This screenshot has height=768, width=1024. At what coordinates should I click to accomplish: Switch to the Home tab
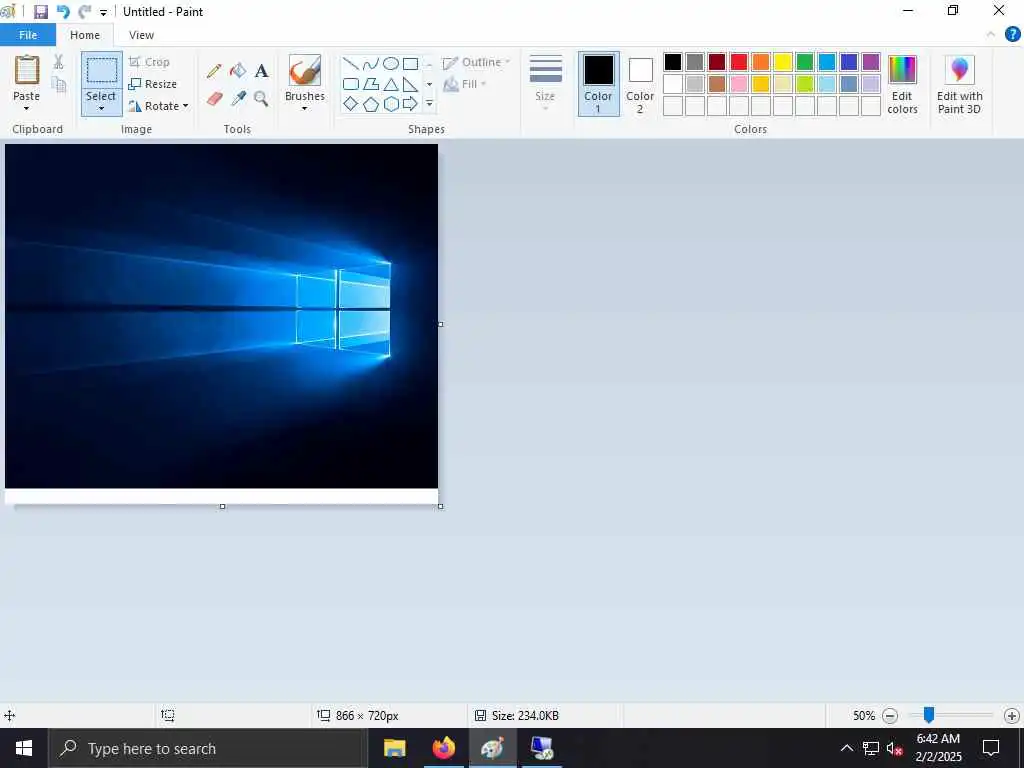85,35
